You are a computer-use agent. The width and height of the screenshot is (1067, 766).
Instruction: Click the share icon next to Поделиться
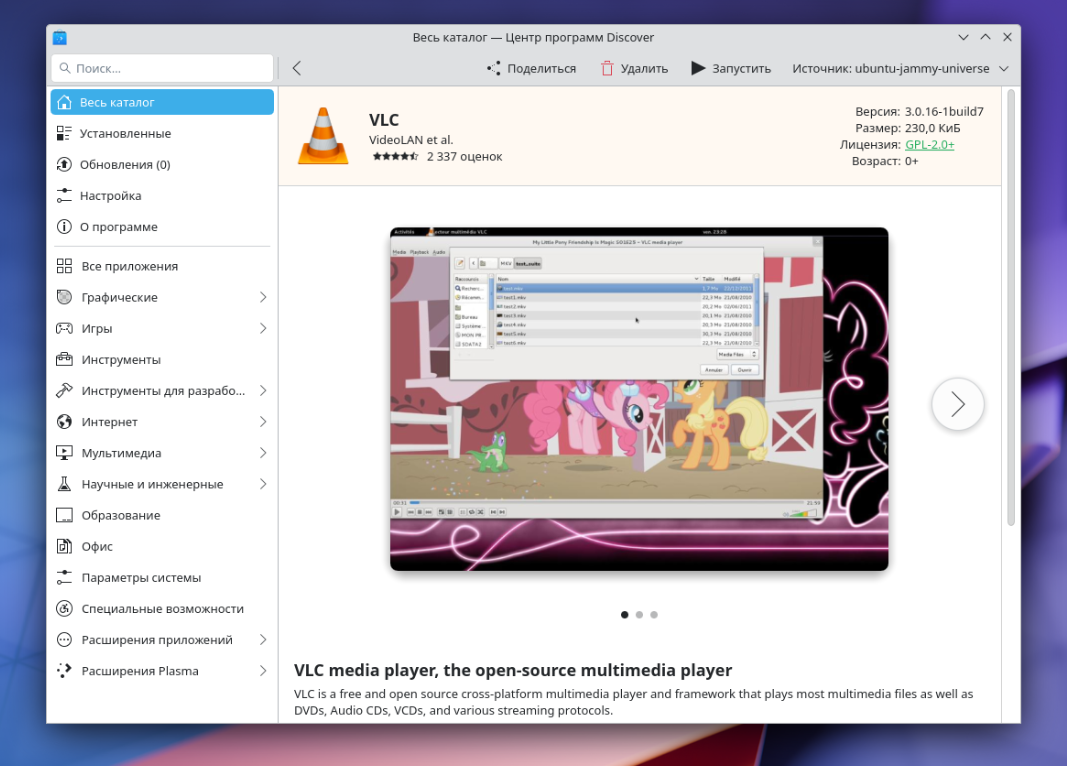[494, 68]
